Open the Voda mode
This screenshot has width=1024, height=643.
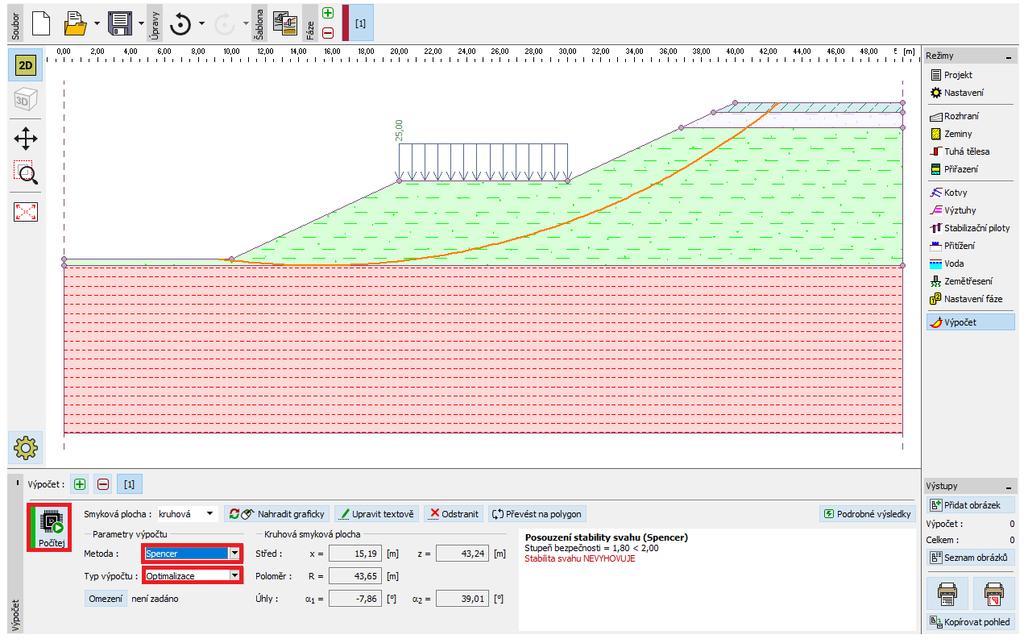tap(970, 264)
